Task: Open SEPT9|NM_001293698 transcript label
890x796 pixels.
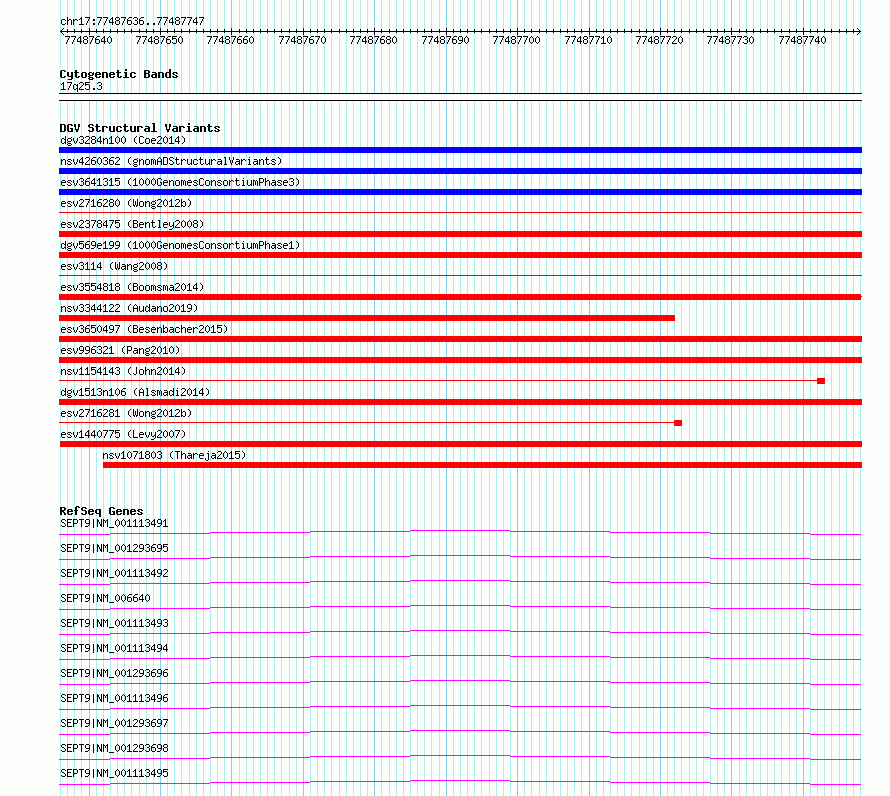Action: click(x=114, y=748)
